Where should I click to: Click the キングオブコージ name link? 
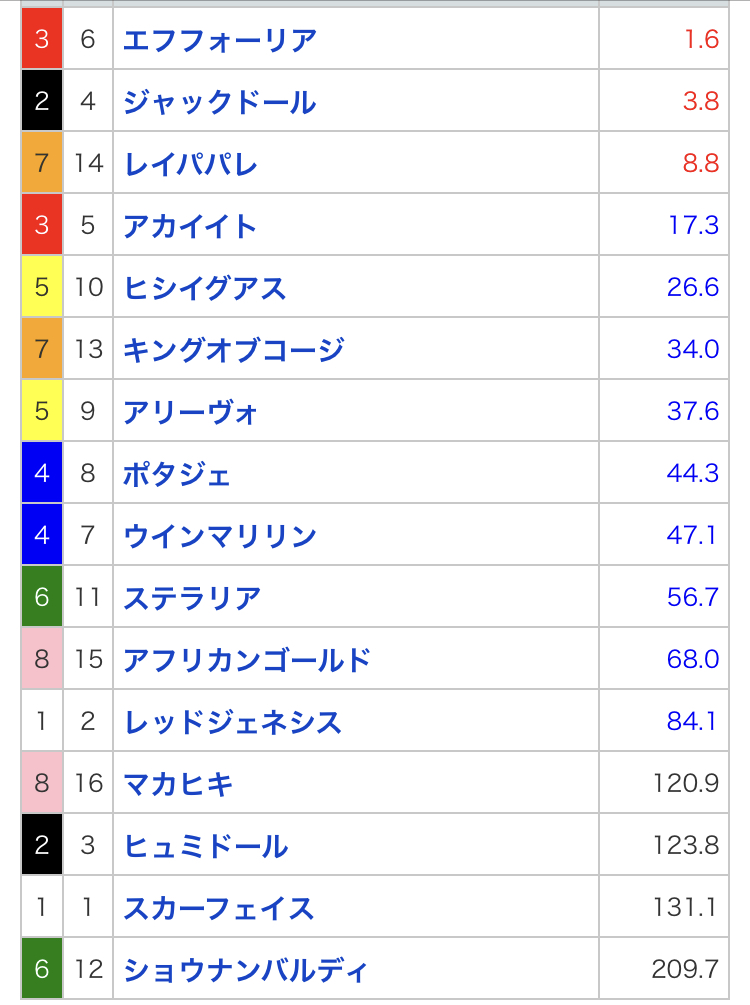click(234, 350)
